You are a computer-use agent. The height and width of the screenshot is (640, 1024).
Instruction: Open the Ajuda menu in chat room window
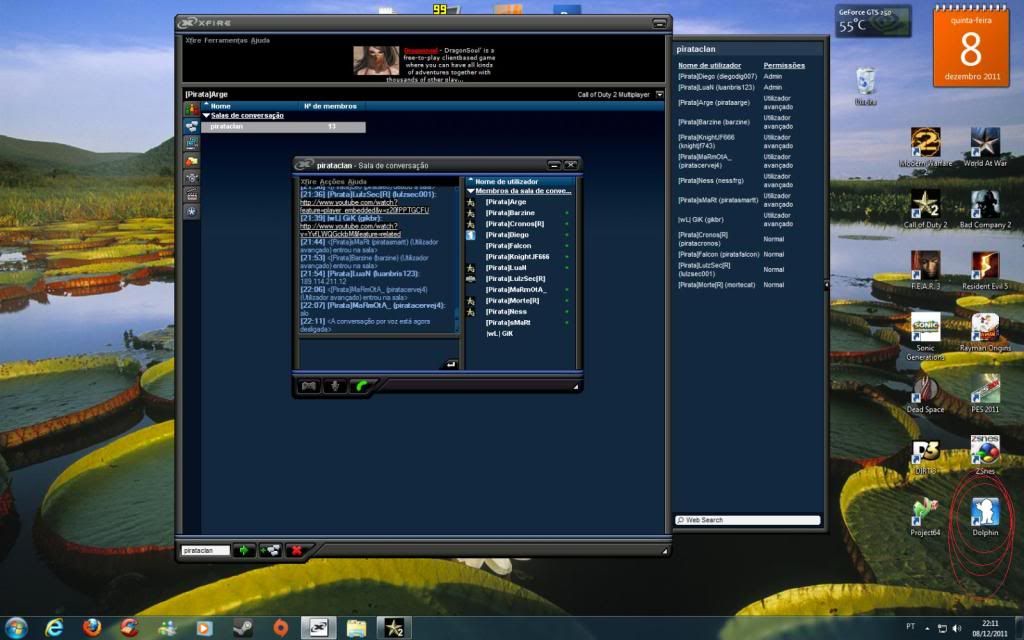(x=357, y=182)
